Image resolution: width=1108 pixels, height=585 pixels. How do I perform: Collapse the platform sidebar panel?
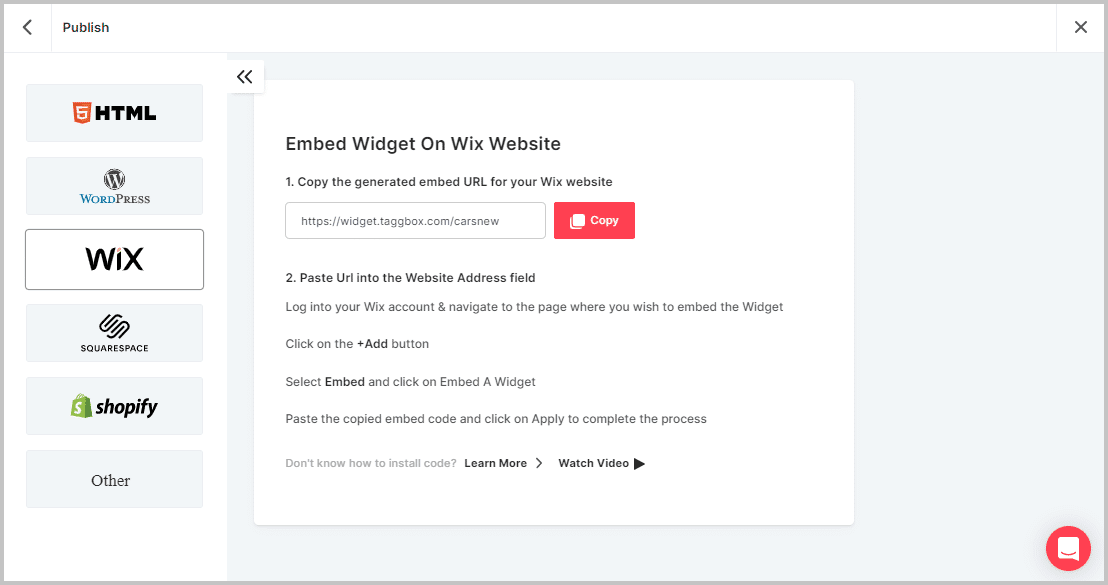[245, 76]
